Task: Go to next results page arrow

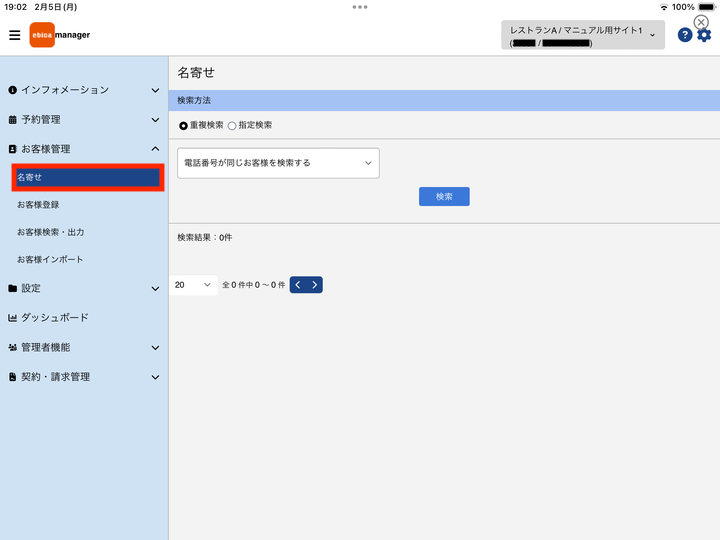Action: click(x=315, y=285)
